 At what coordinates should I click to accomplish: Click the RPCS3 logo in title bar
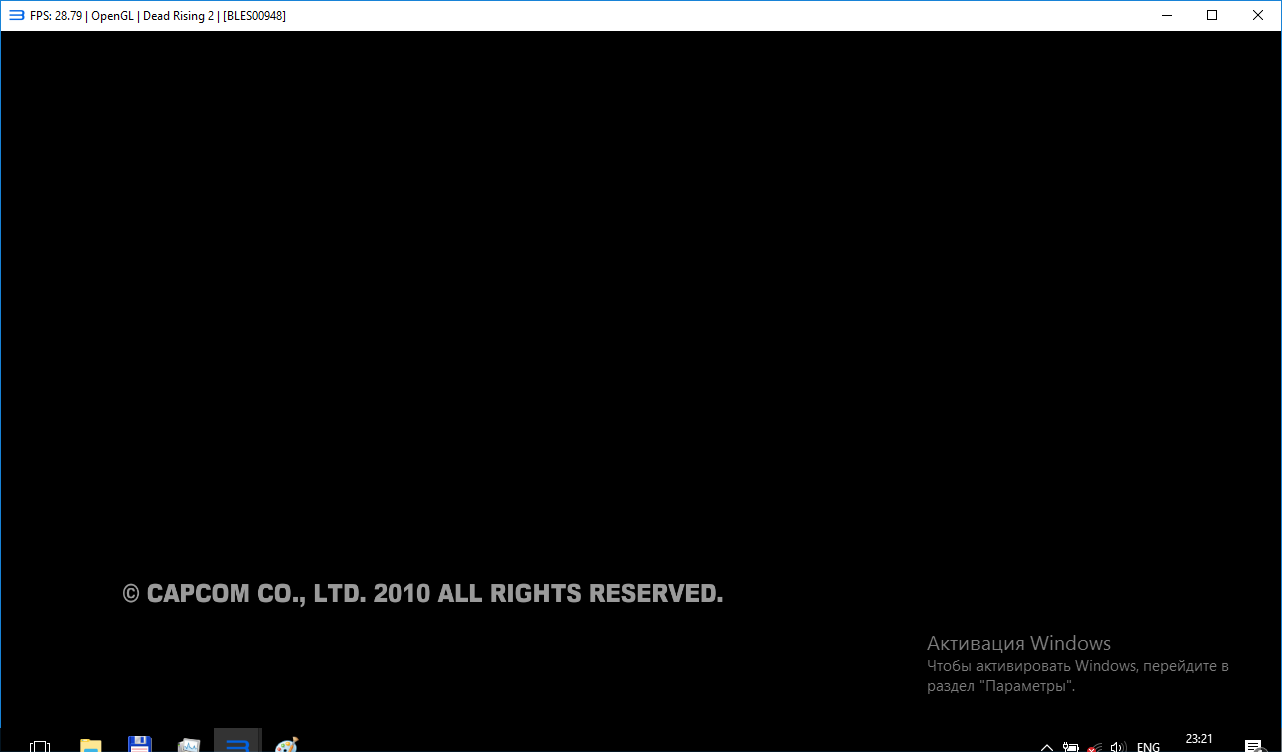[16, 15]
